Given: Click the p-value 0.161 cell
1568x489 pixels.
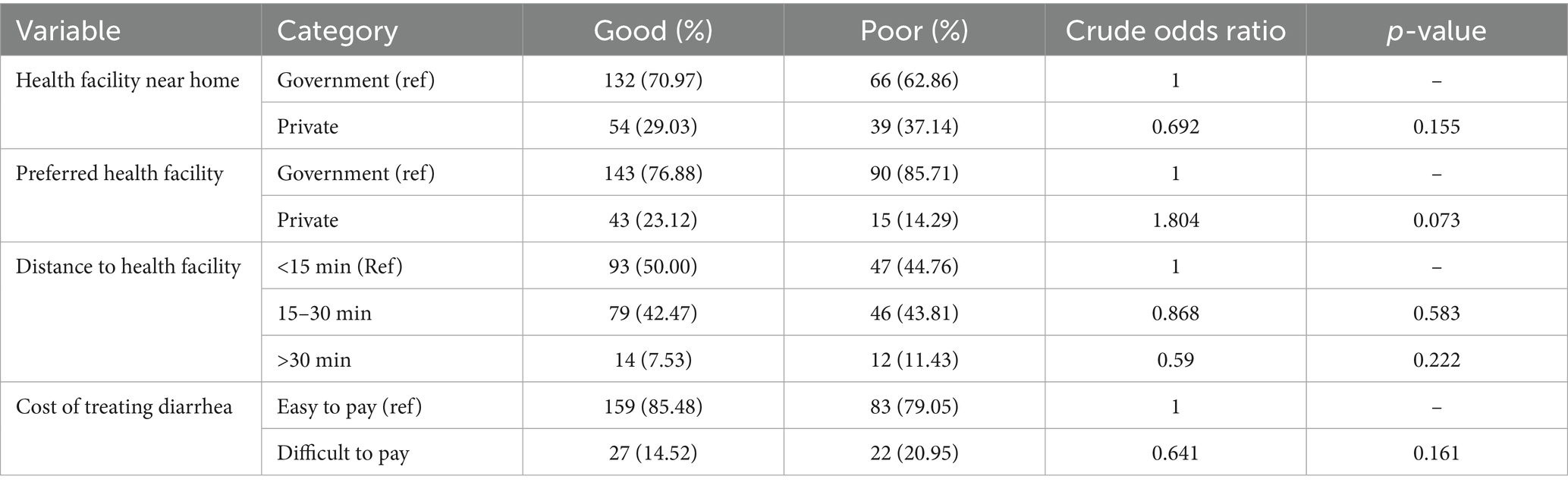Looking at the screenshot, I should (x=1436, y=453).
